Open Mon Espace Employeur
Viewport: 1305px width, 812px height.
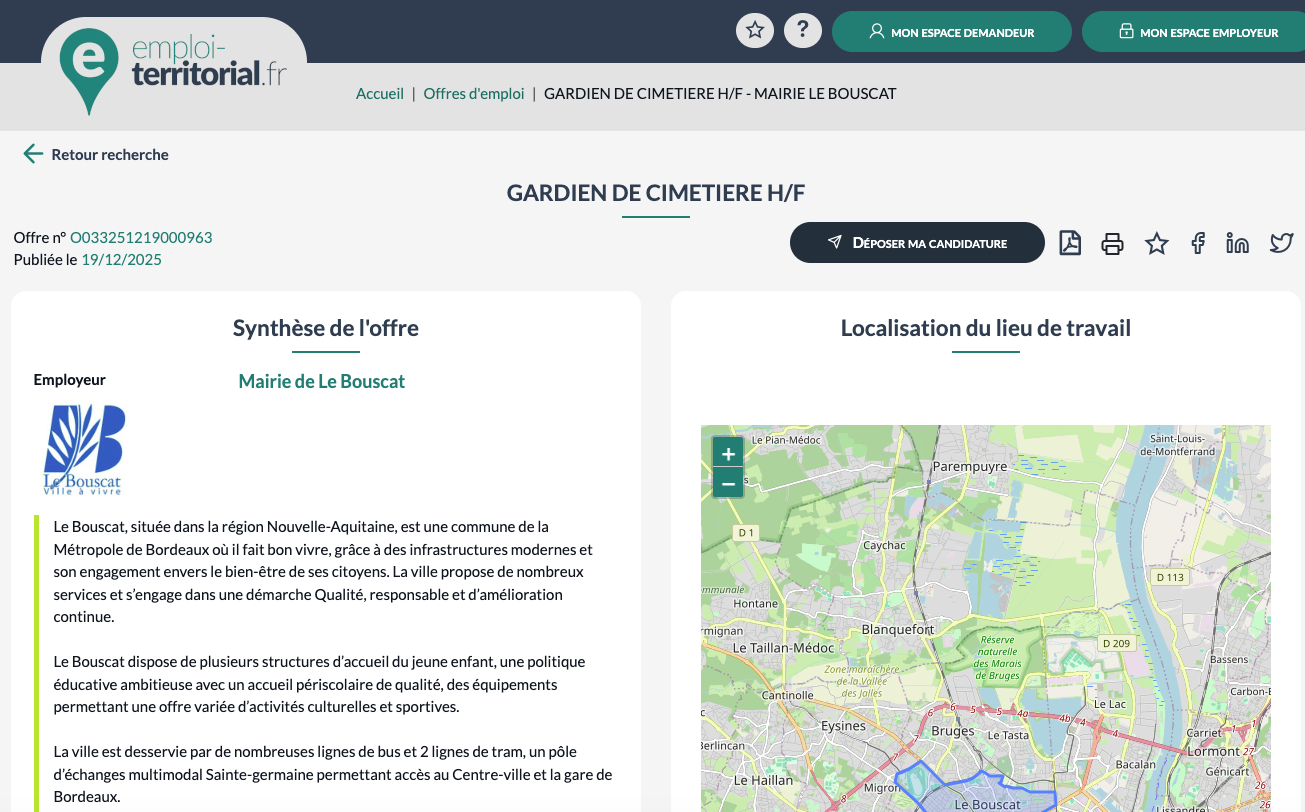[1198, 32]
